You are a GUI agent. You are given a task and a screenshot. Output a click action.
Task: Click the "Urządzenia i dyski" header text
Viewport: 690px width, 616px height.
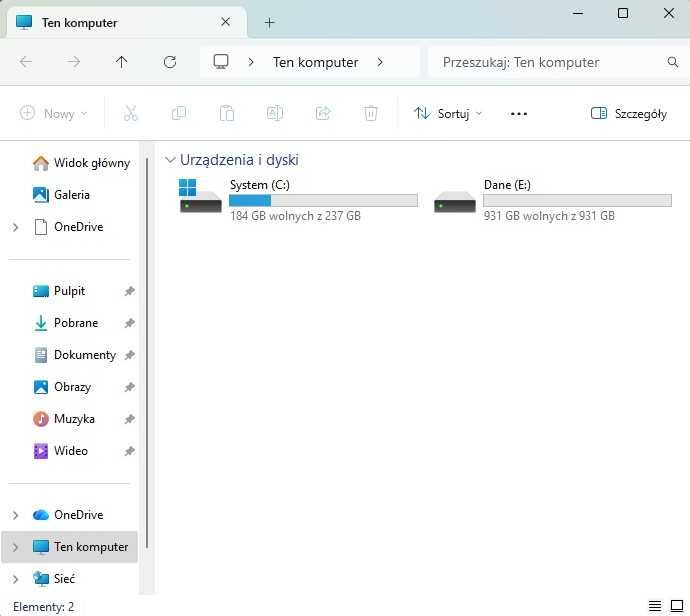pyautogui.click(x=239, y=160)
